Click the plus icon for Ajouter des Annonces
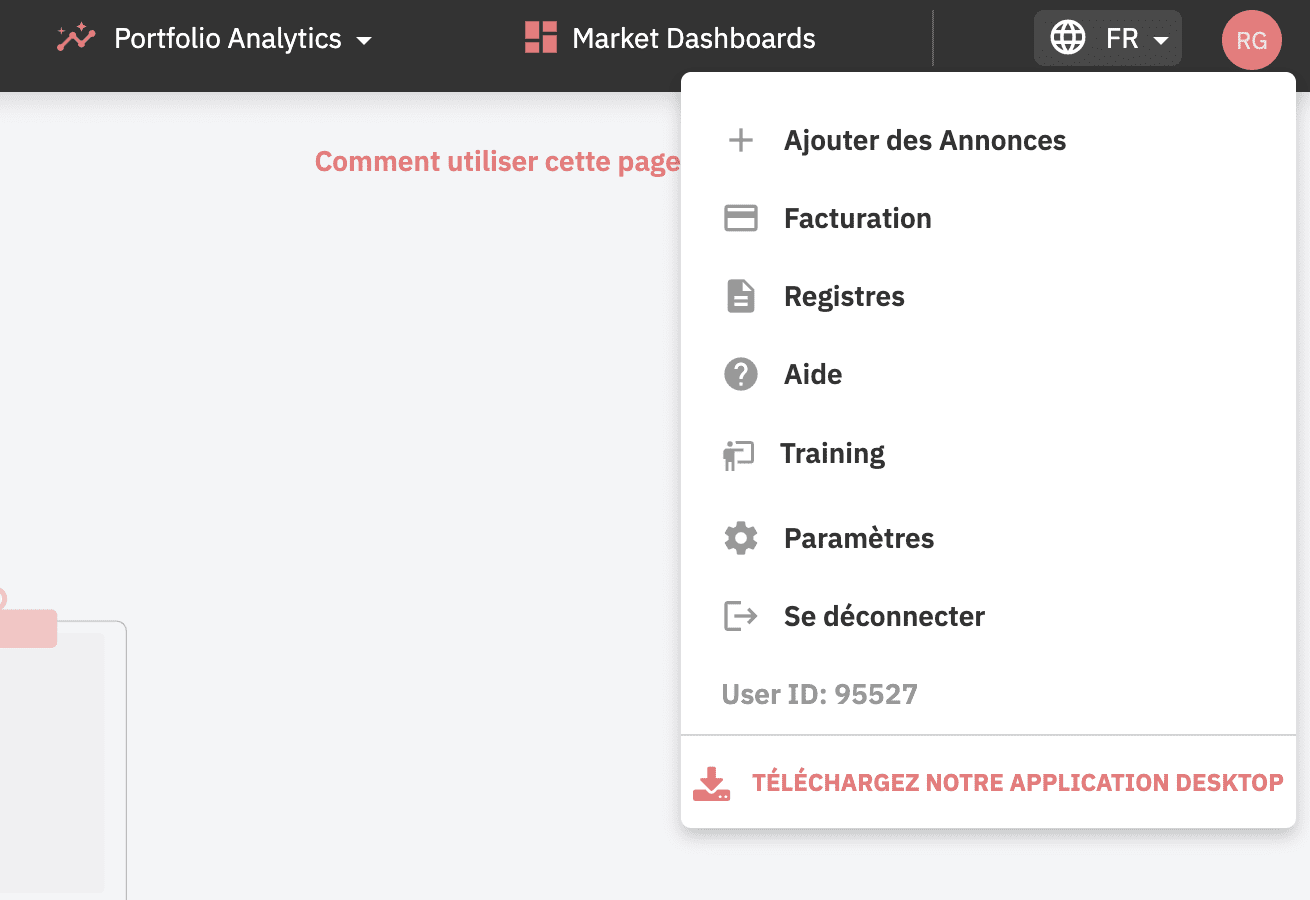1310x900 pixels. tap(741, 140)
